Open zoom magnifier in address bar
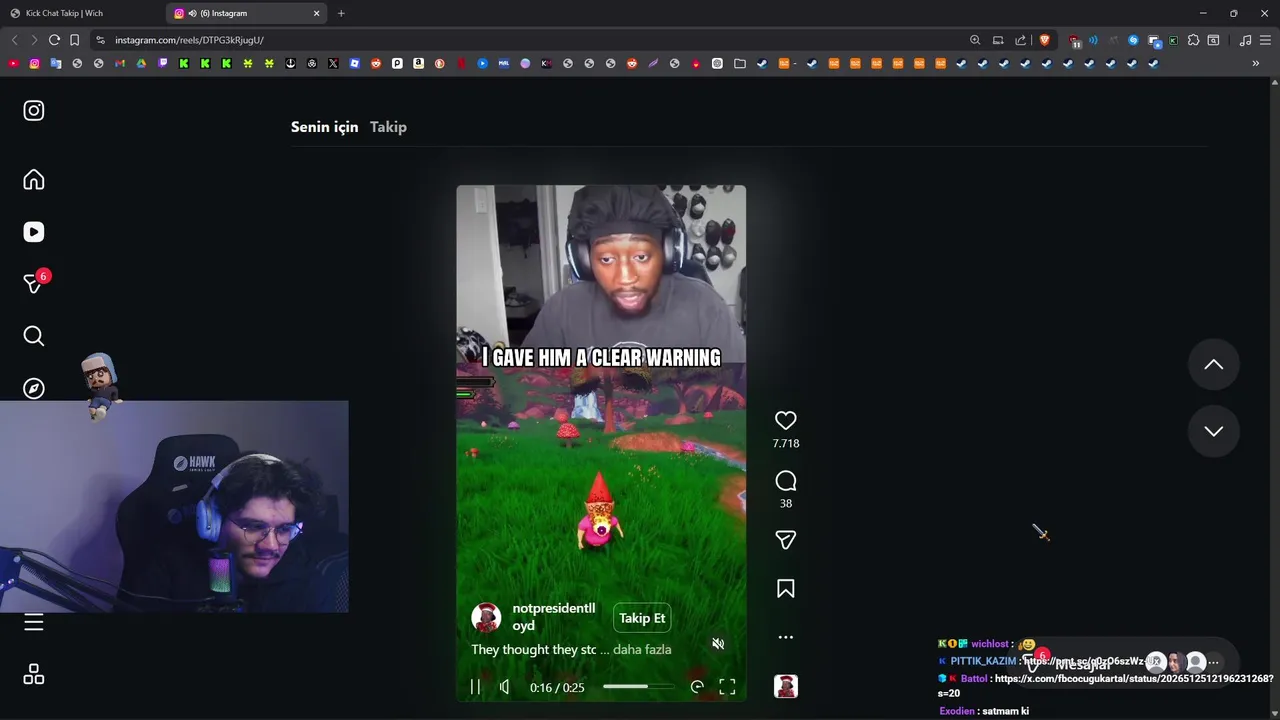 975,40
